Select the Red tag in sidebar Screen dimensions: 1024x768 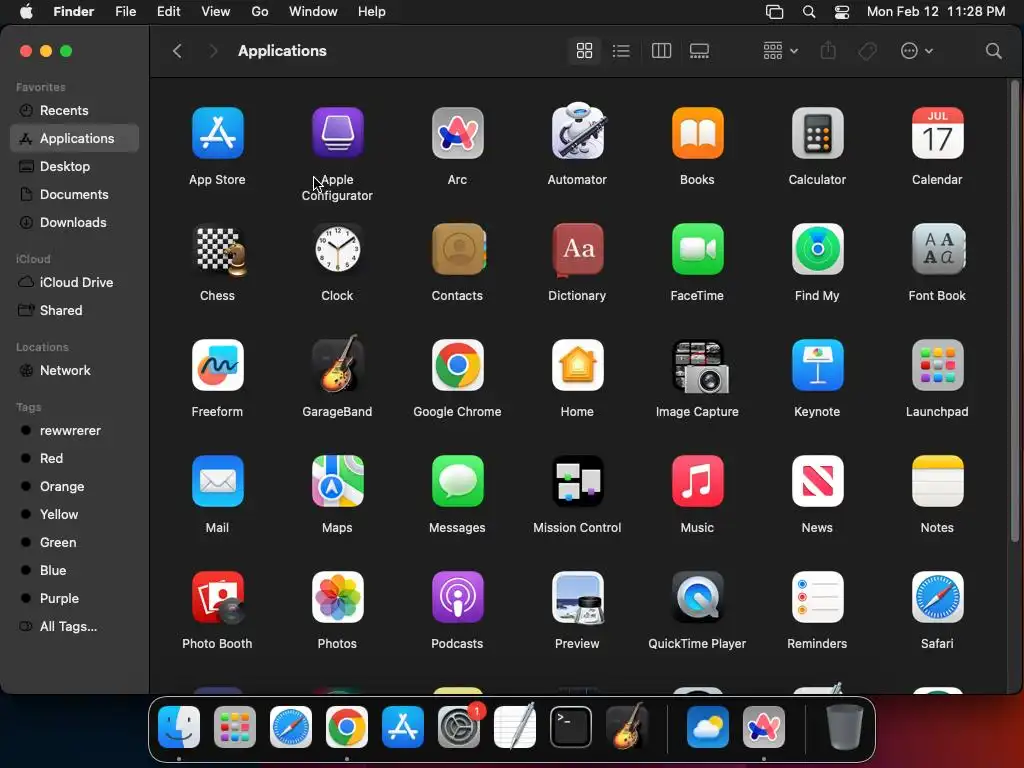tap(74, 458)
